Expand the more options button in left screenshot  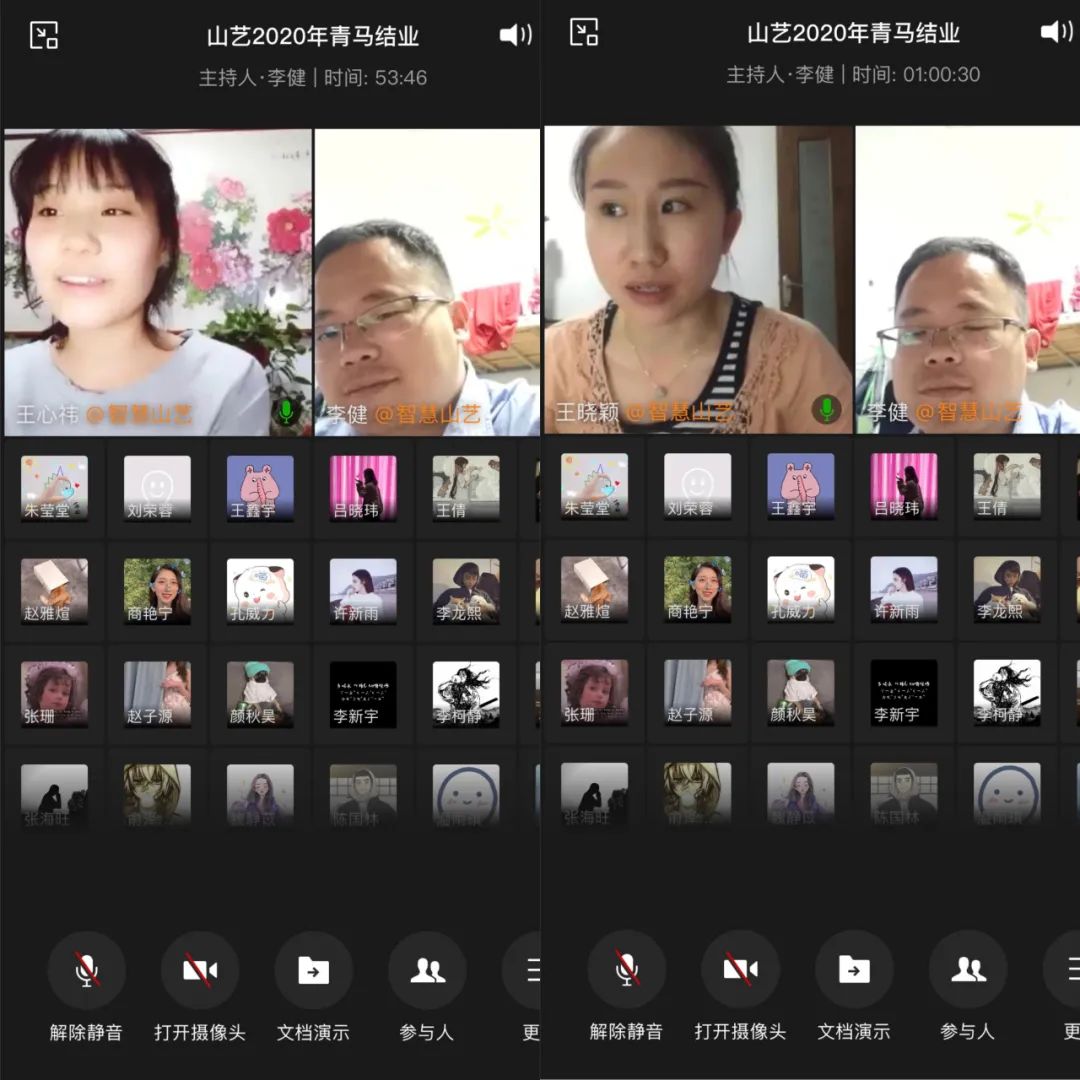(x=529, y=970)
